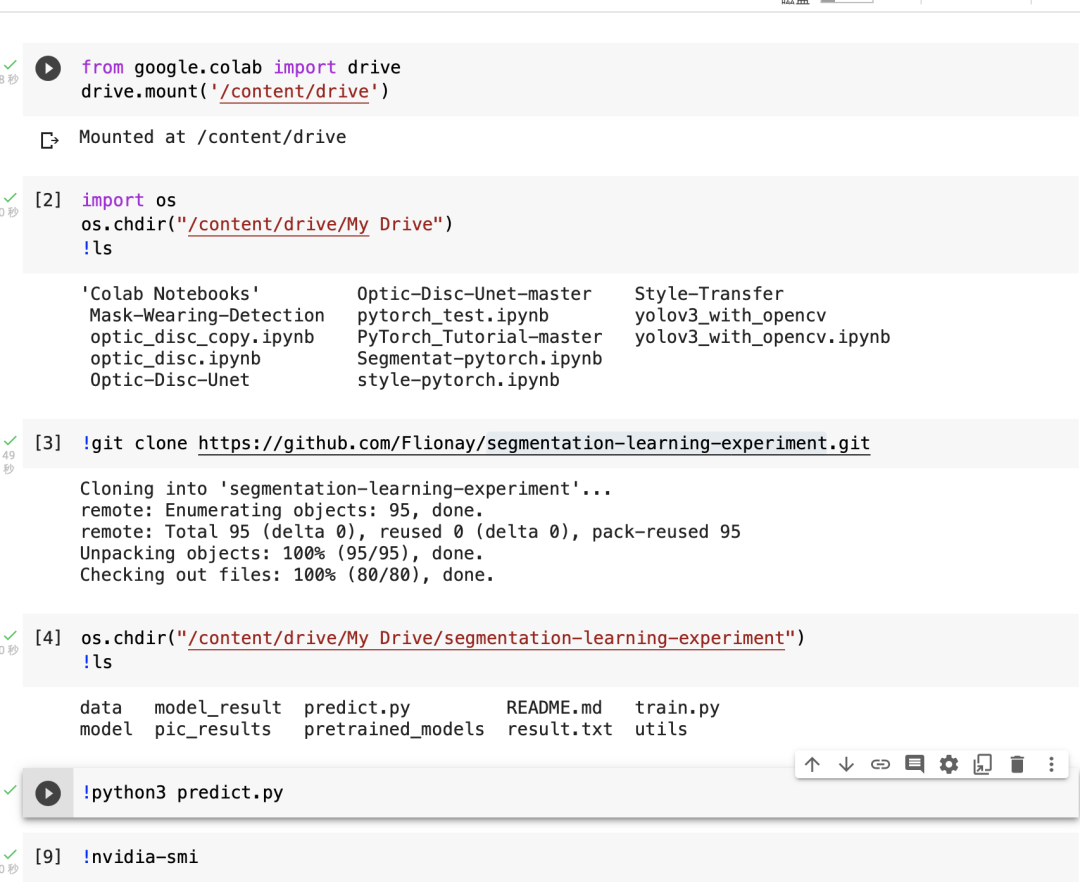Select cell [4] execution count
This screenshot has width=1080, height=882.
[x=48, y=638]
